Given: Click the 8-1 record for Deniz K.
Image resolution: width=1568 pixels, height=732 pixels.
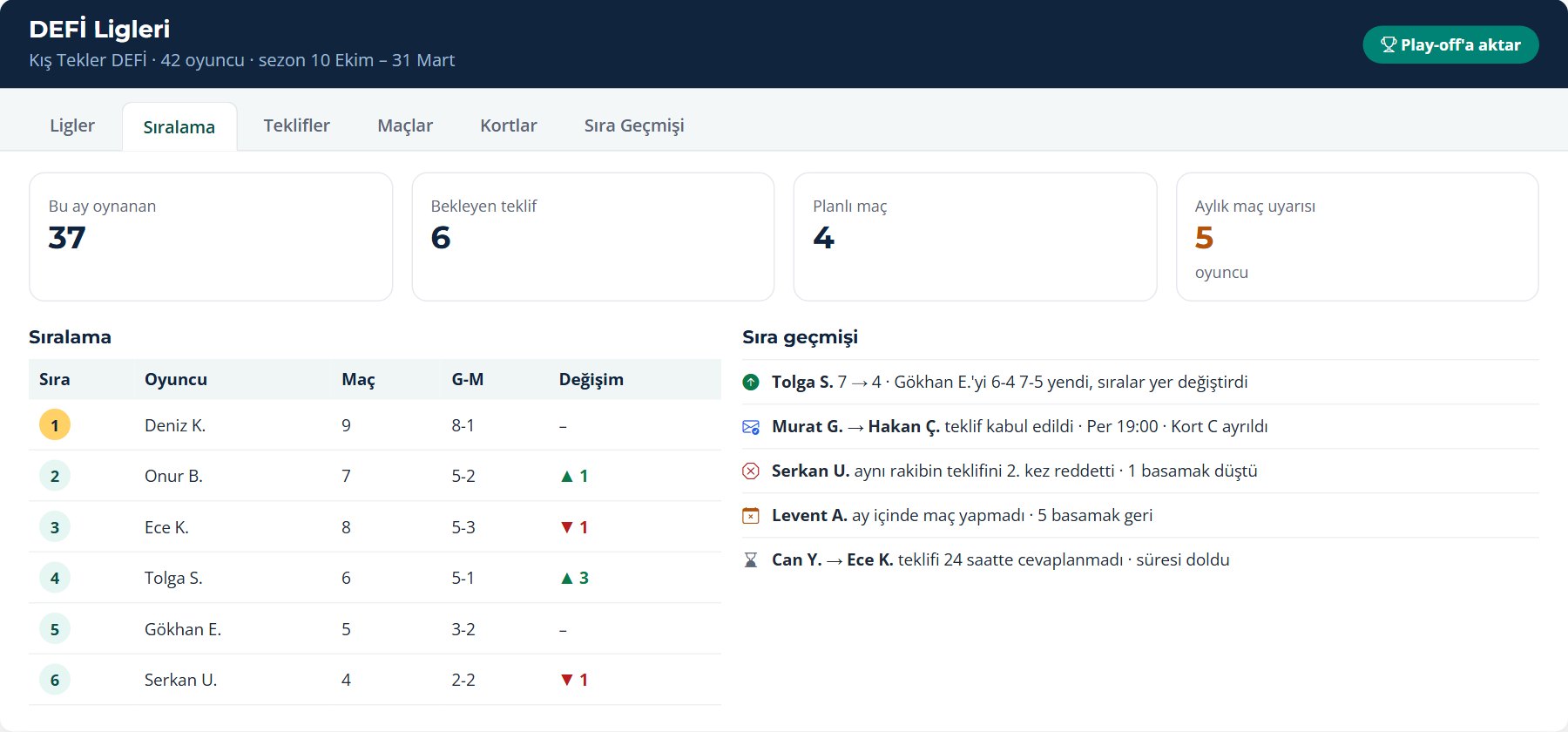Looking at the screenshot, I should (463, 425).
